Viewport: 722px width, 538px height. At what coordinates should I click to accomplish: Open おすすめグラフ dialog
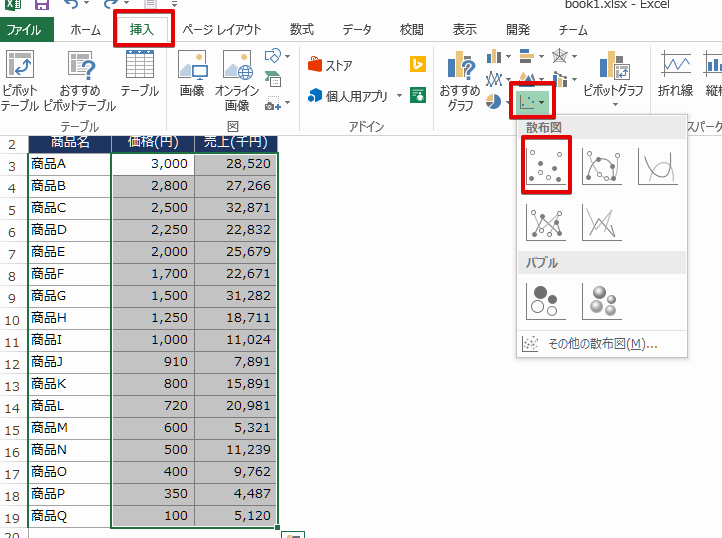pyautogui.click(x=460, y=82)
